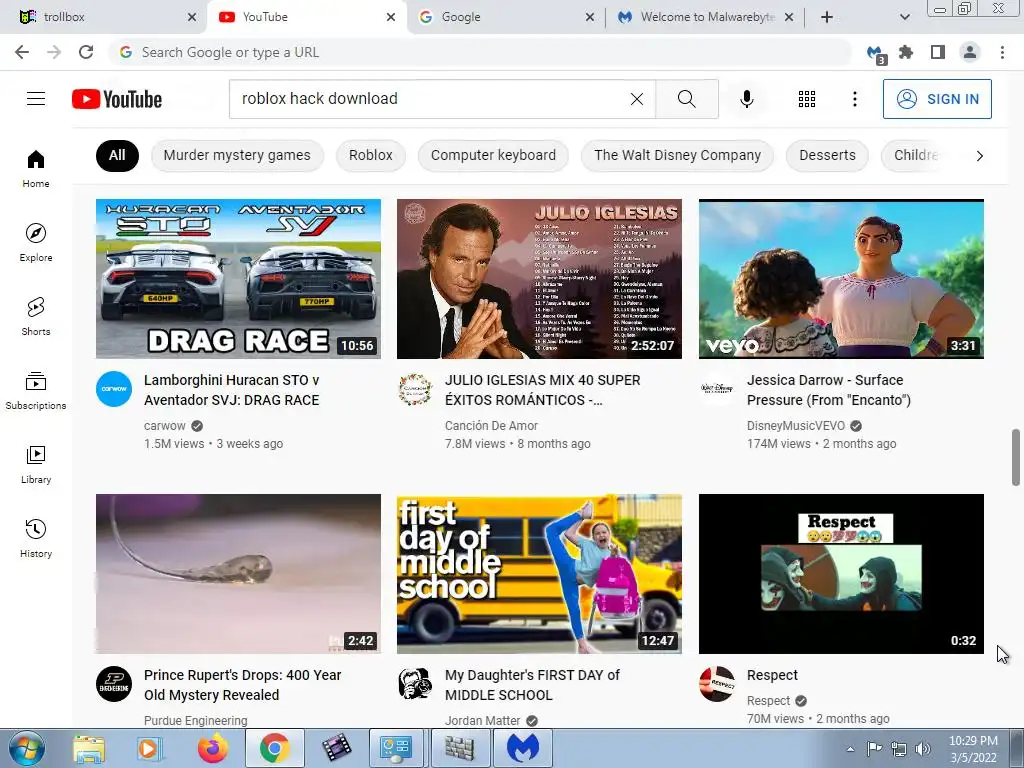This screenshot has width=1024, height=768.
Task: Expand the Chrome tab search dropdown
Action: [x=904, y=17]
